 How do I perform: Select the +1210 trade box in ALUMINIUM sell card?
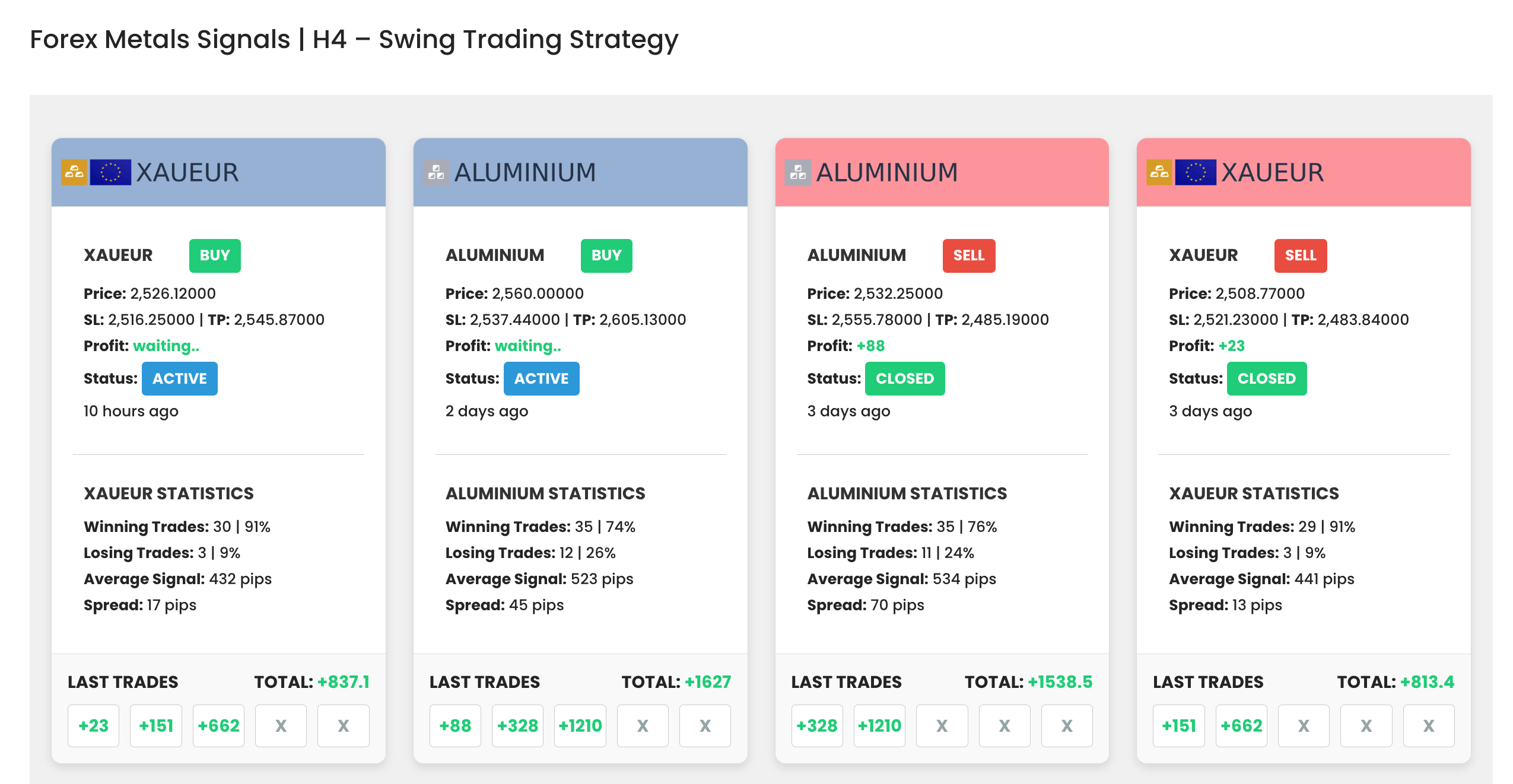879,725
